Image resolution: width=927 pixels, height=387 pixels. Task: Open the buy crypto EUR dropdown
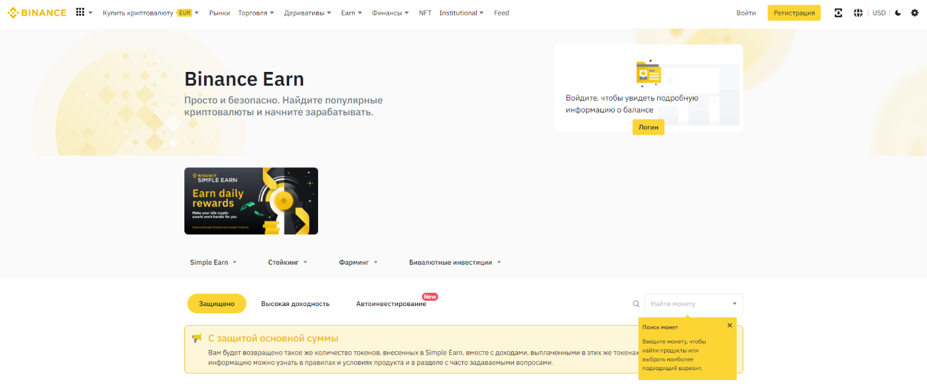[151, 13]
